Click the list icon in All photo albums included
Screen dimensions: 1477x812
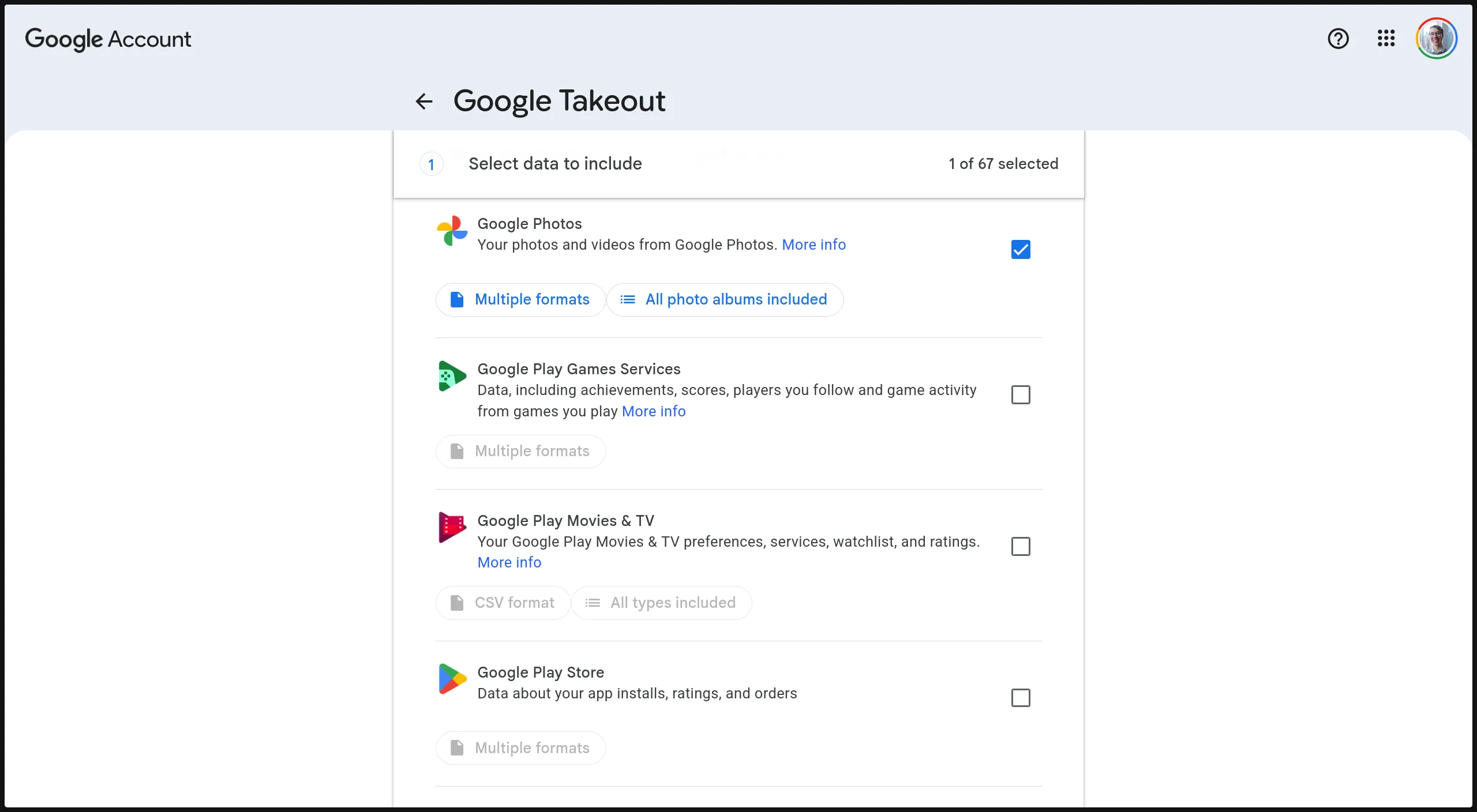[628, 300]
